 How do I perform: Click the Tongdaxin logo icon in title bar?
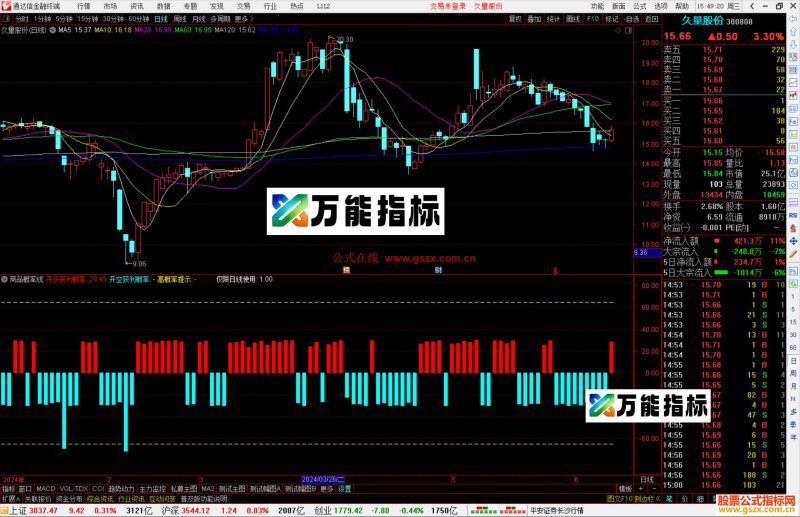pos(6,6)
